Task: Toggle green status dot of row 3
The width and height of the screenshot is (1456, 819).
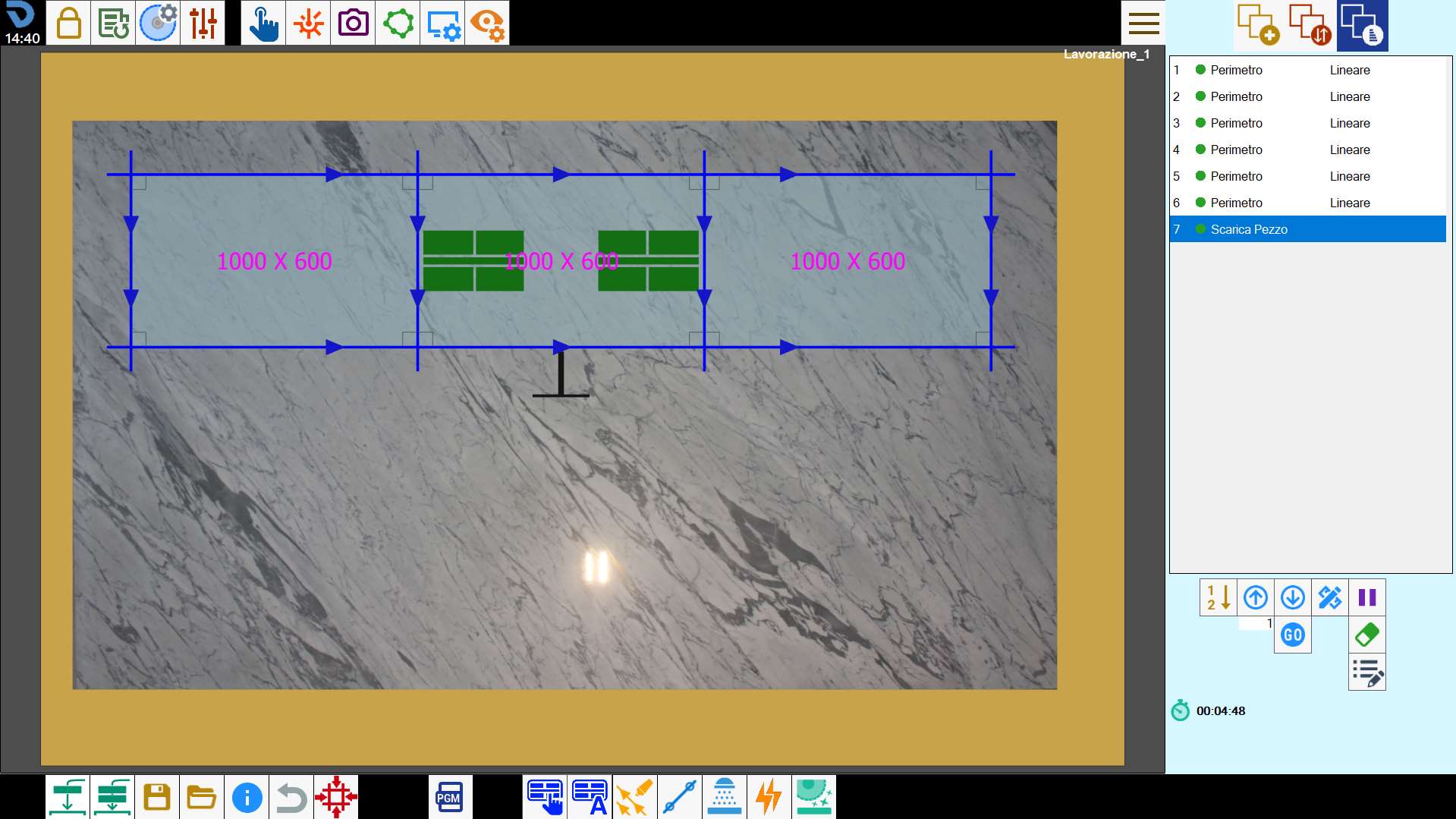Action: pos(1200,122)
